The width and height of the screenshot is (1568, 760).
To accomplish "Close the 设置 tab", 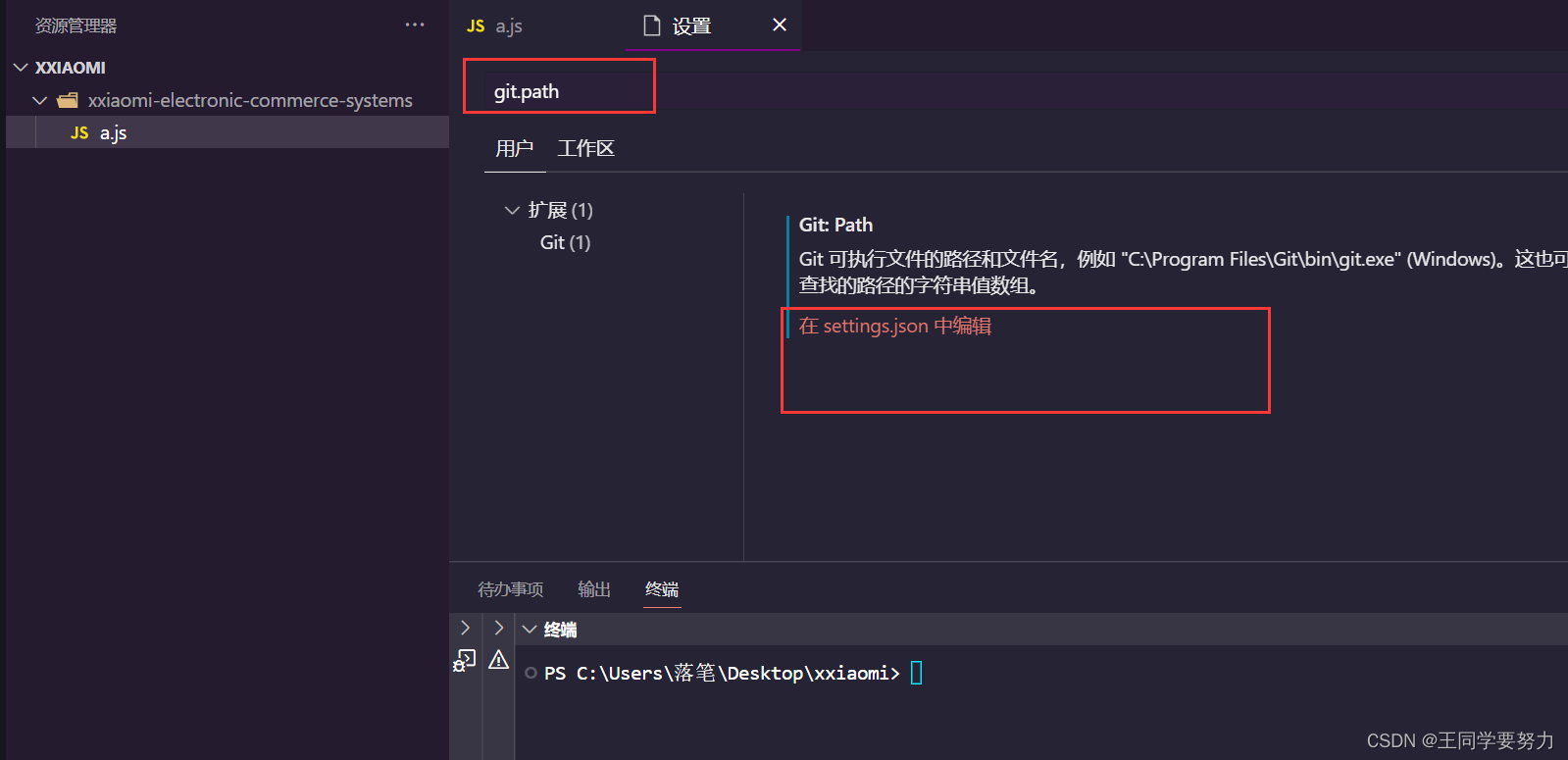I will click(780, 25).
